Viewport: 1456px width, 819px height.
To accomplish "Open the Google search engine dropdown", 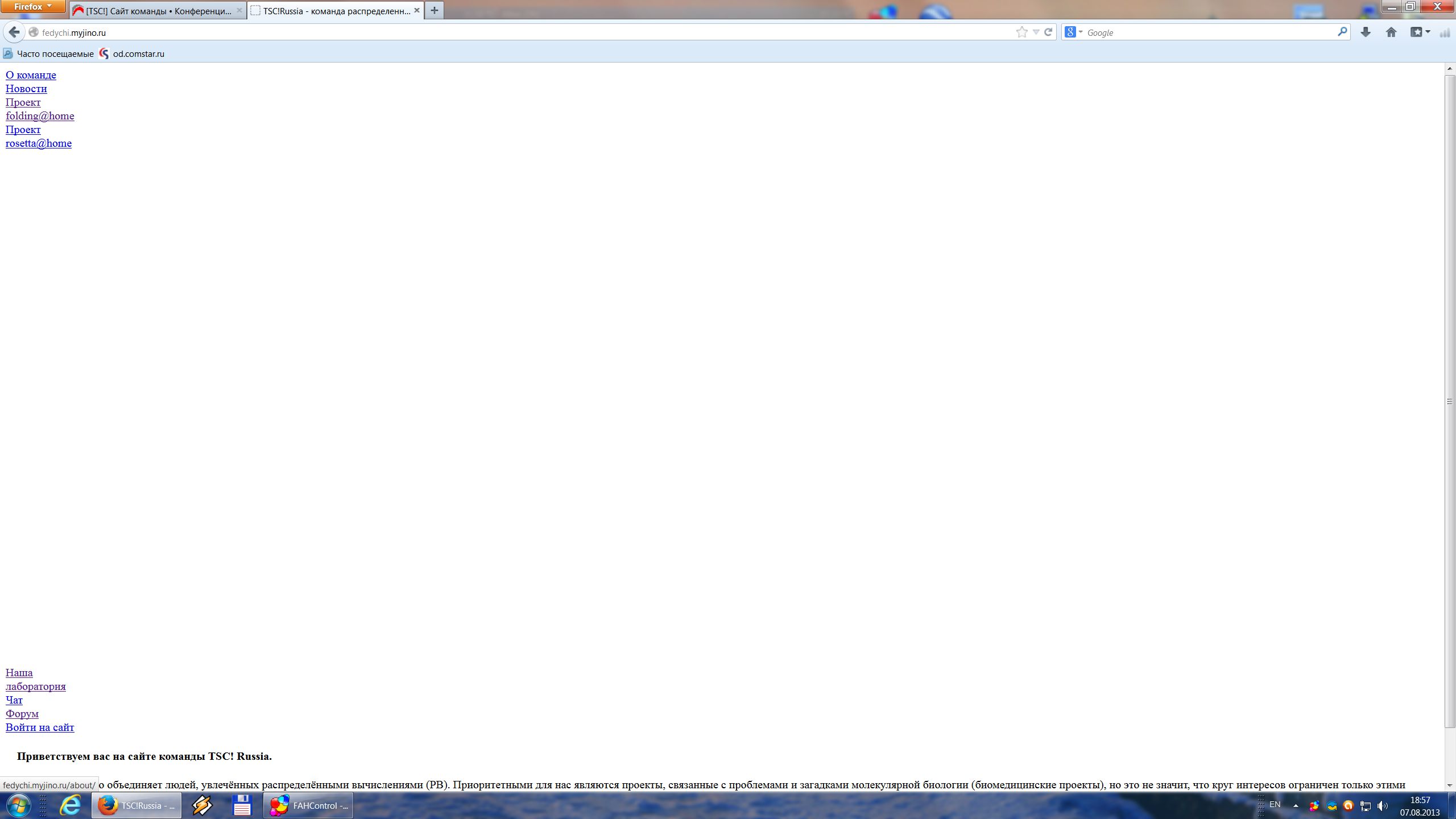I will click(1074, 32).
